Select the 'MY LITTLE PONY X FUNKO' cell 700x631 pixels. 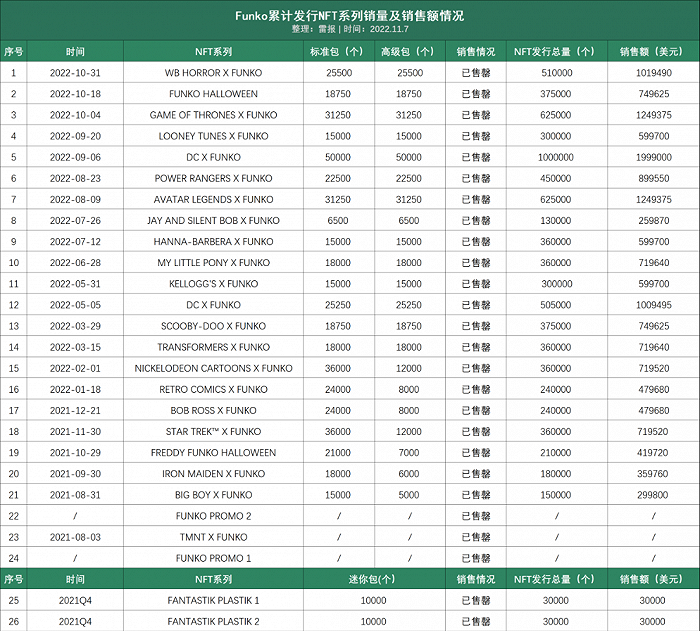(x=213, y=263)
